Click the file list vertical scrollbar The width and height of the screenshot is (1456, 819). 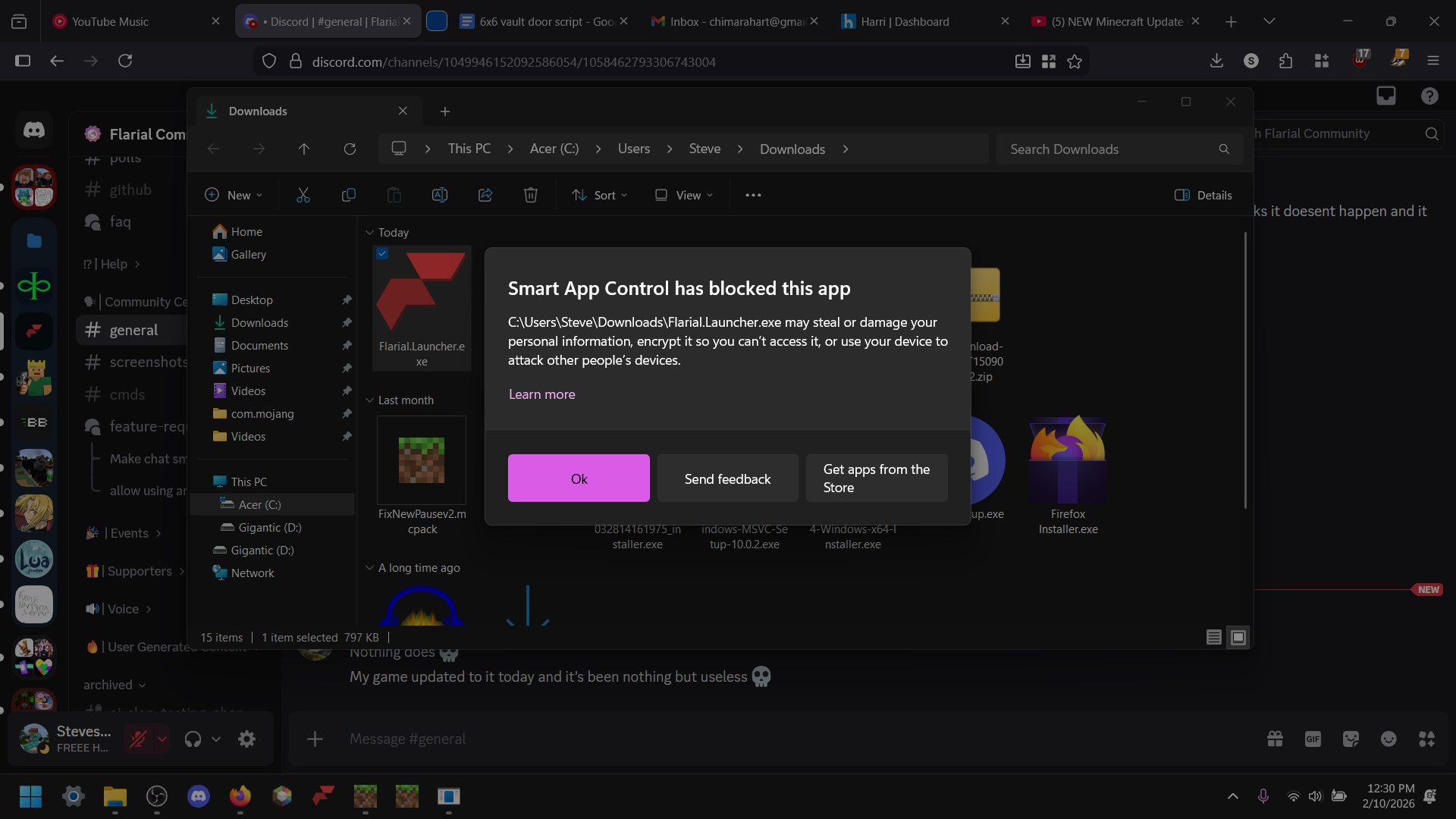(1244, 372)
